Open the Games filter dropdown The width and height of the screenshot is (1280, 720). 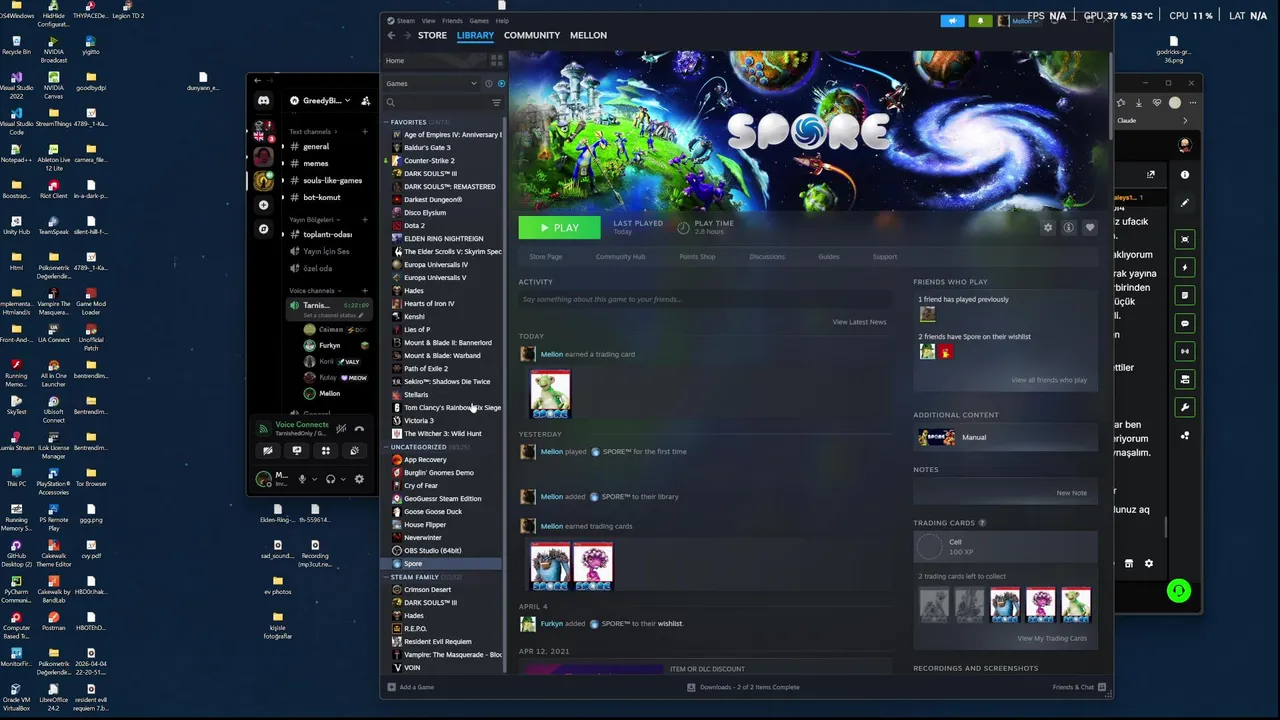[432, 84]
